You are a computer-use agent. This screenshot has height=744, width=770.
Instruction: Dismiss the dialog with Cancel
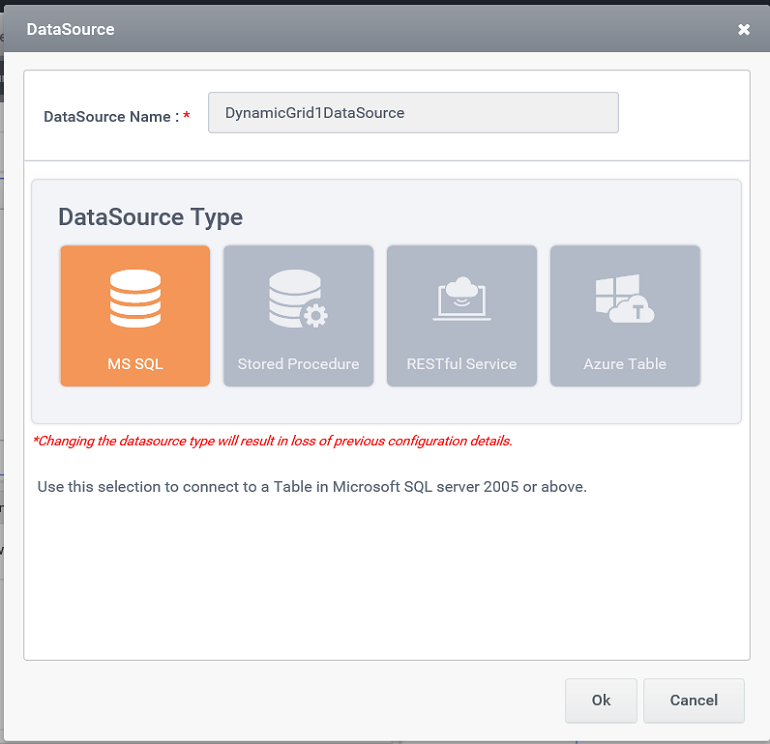pos(693,700)
